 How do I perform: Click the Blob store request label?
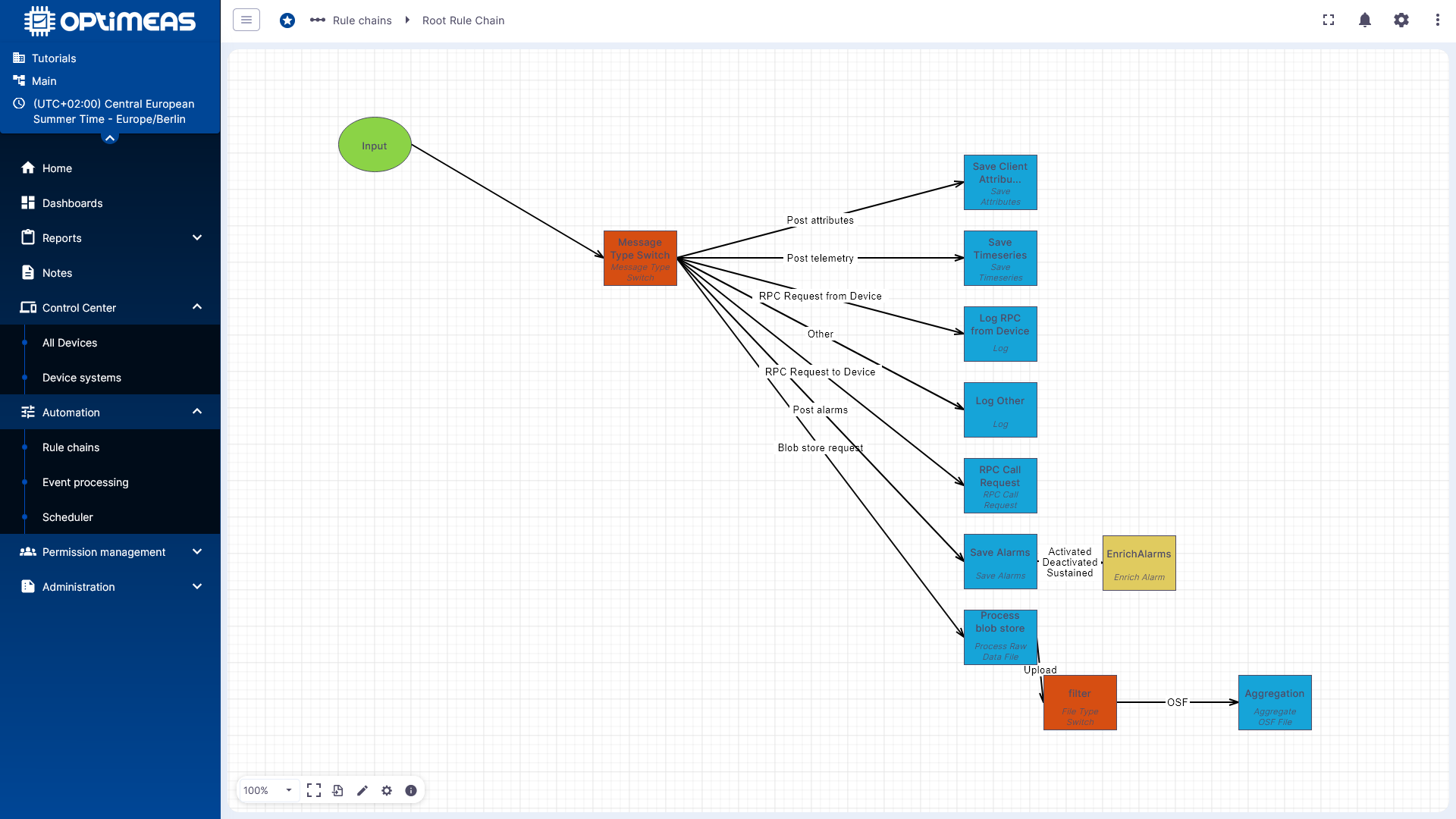point(821,448)
